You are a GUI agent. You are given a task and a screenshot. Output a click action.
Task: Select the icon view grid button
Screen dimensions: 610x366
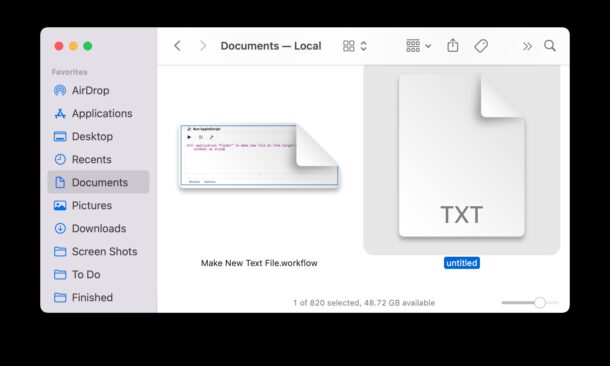coord(349,46)
